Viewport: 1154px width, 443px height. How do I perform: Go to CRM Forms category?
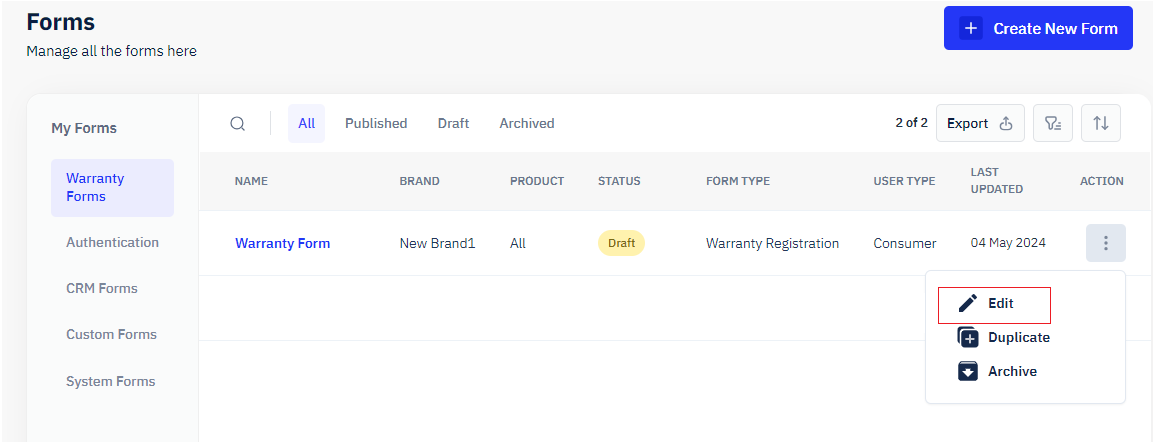click(101, 288)
